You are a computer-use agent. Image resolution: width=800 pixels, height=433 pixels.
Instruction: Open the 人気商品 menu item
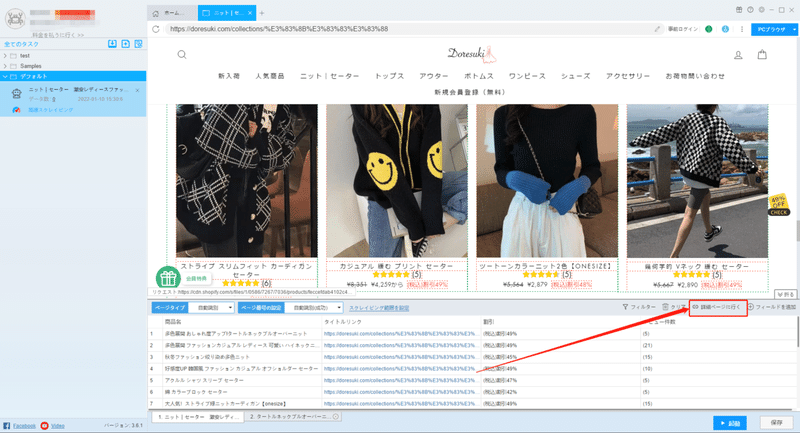[270, 76]
